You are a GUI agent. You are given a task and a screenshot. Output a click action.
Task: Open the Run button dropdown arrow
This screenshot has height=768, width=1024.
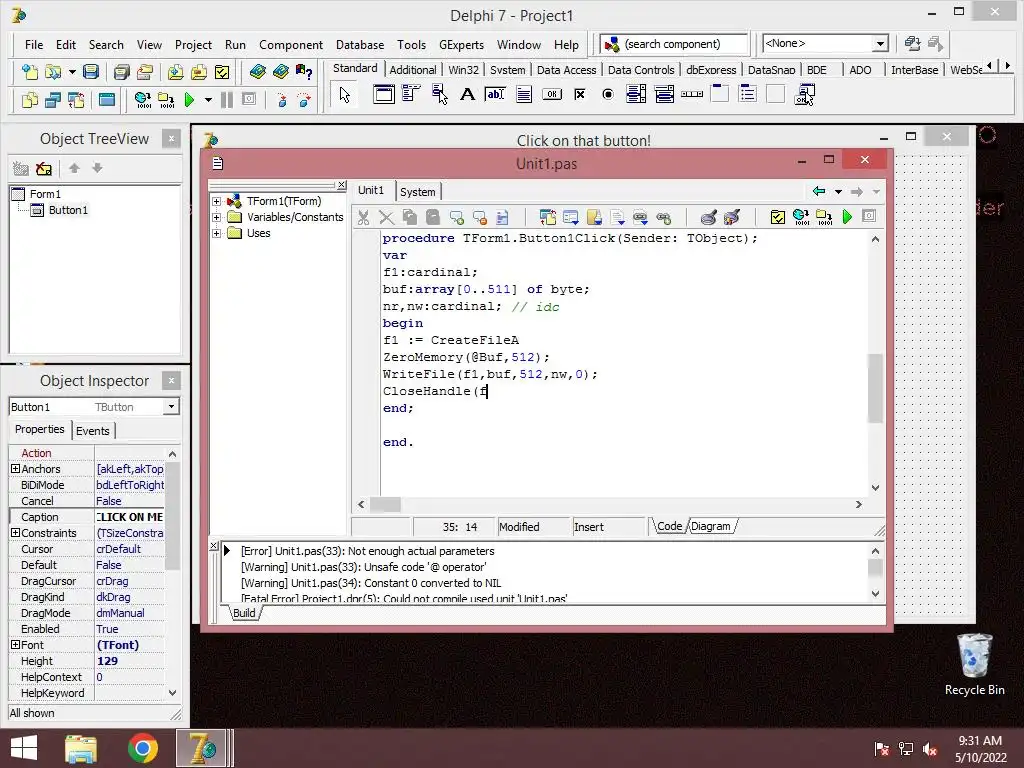208,100
